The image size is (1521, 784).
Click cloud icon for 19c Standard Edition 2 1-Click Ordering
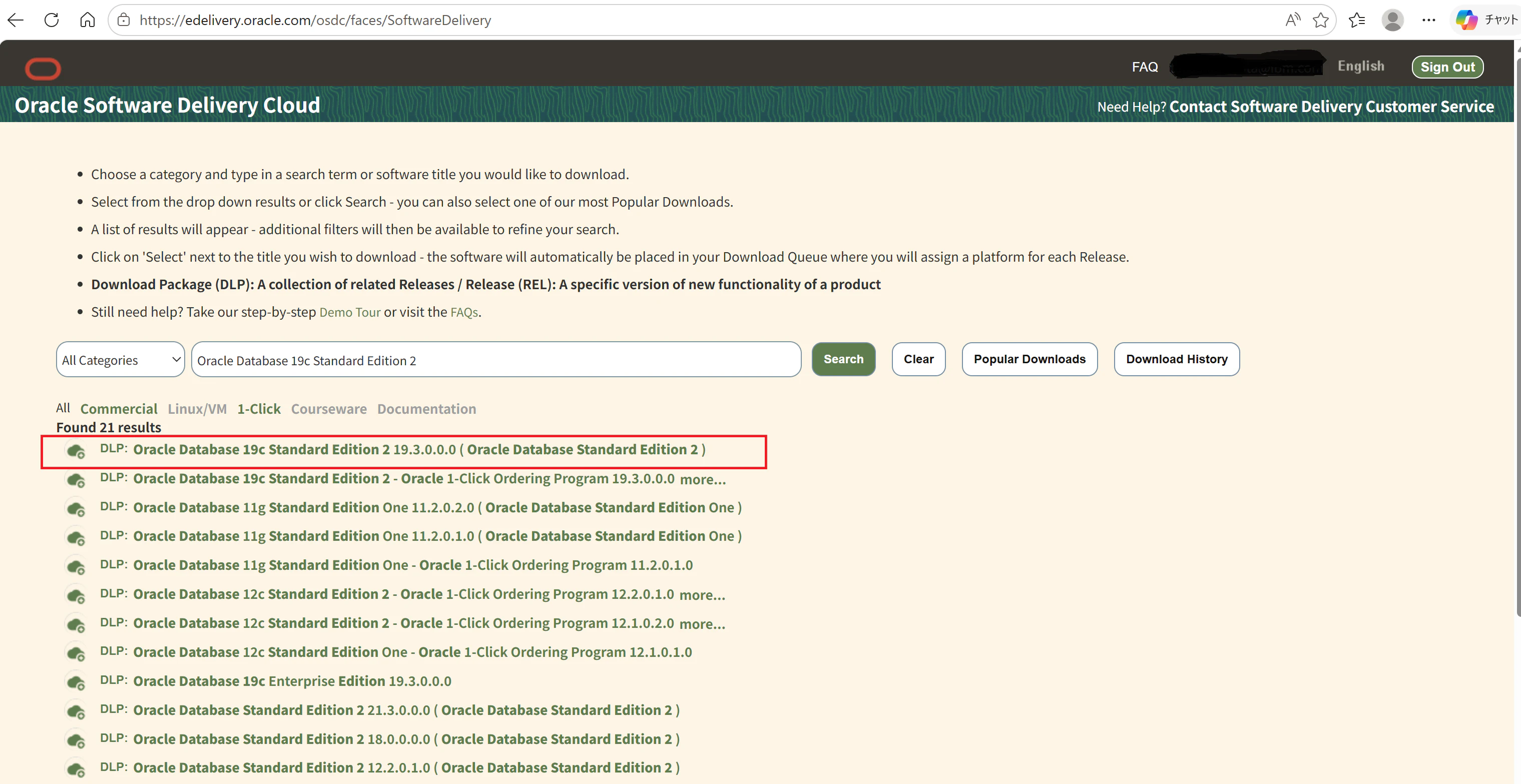click(76, 480)
